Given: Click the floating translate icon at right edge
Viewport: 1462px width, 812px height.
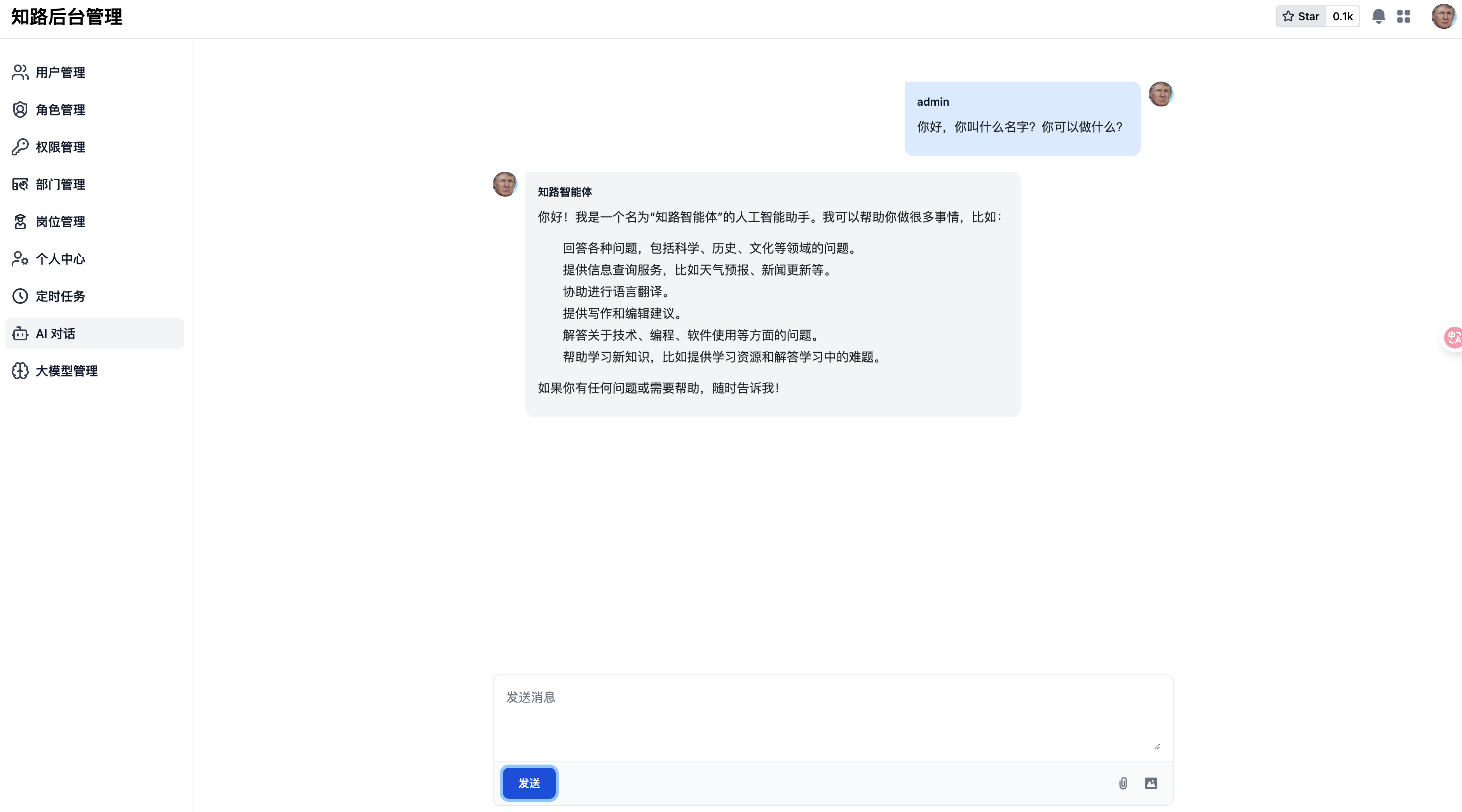Looking at the screenshot, I should click(x=1453, y=338).
